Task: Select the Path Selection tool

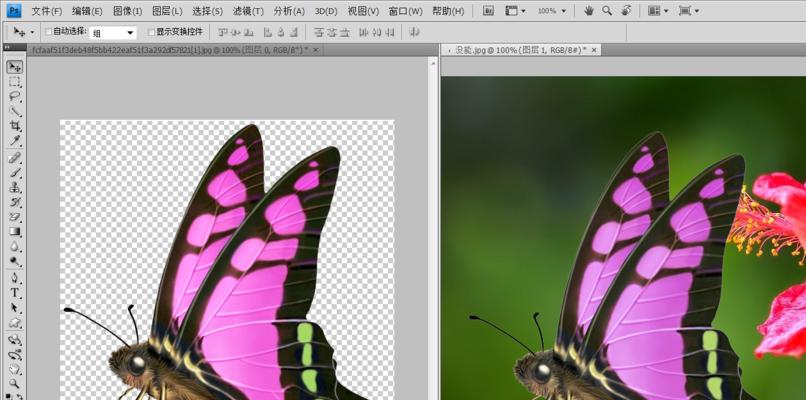Action: coord(15,308)
